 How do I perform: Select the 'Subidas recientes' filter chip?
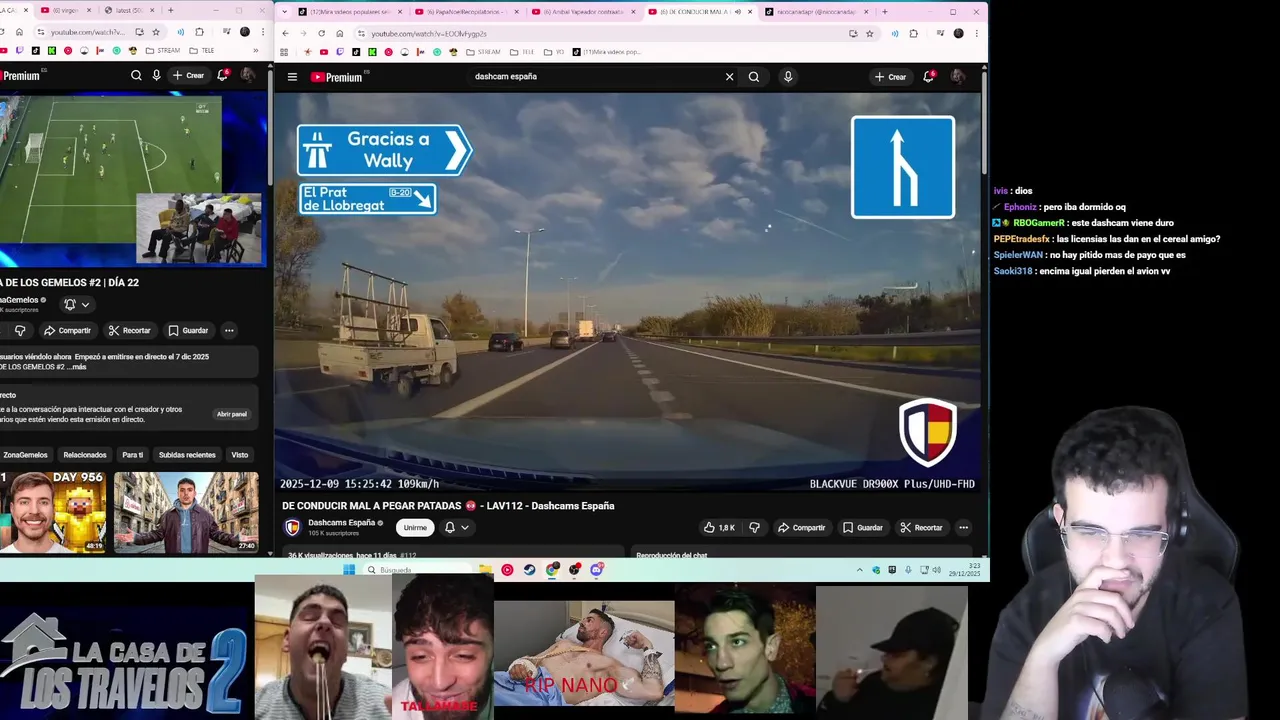coord(187,455)
